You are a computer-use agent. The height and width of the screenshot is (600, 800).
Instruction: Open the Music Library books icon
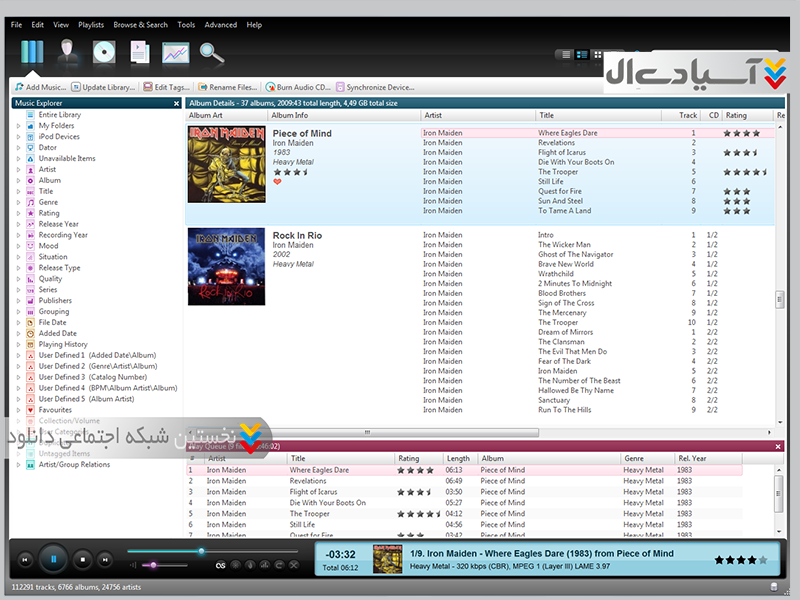(x=32, y=52)
